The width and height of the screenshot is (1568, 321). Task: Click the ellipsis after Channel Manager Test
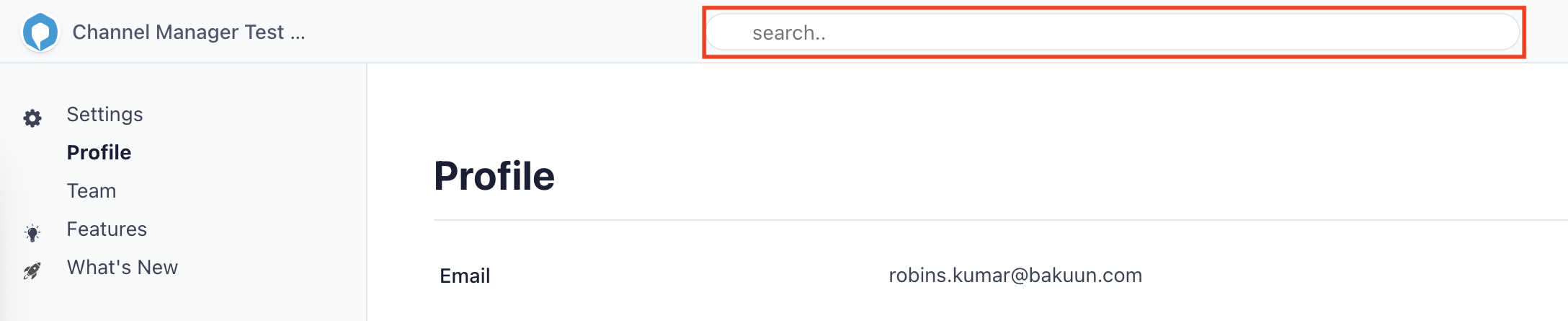click(298, 34)
